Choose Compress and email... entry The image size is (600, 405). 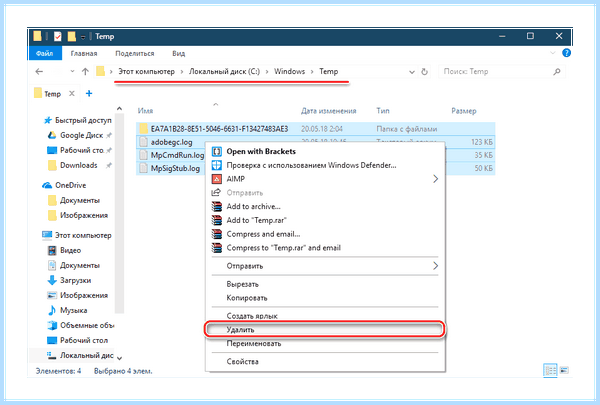[325, 234]
